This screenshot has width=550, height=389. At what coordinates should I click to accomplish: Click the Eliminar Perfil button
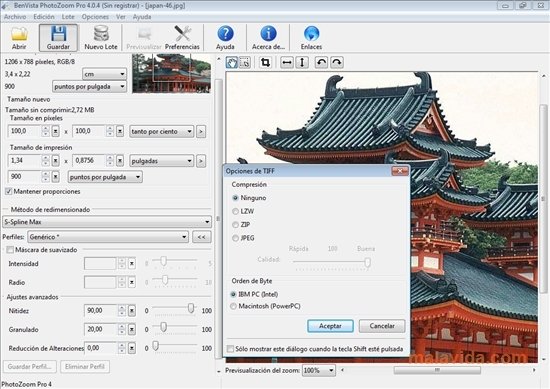(x=85, y=367)
